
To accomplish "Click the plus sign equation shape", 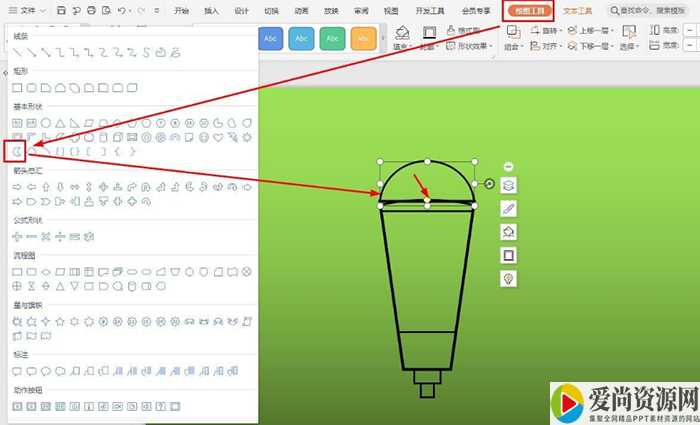I will coord(17,236).
